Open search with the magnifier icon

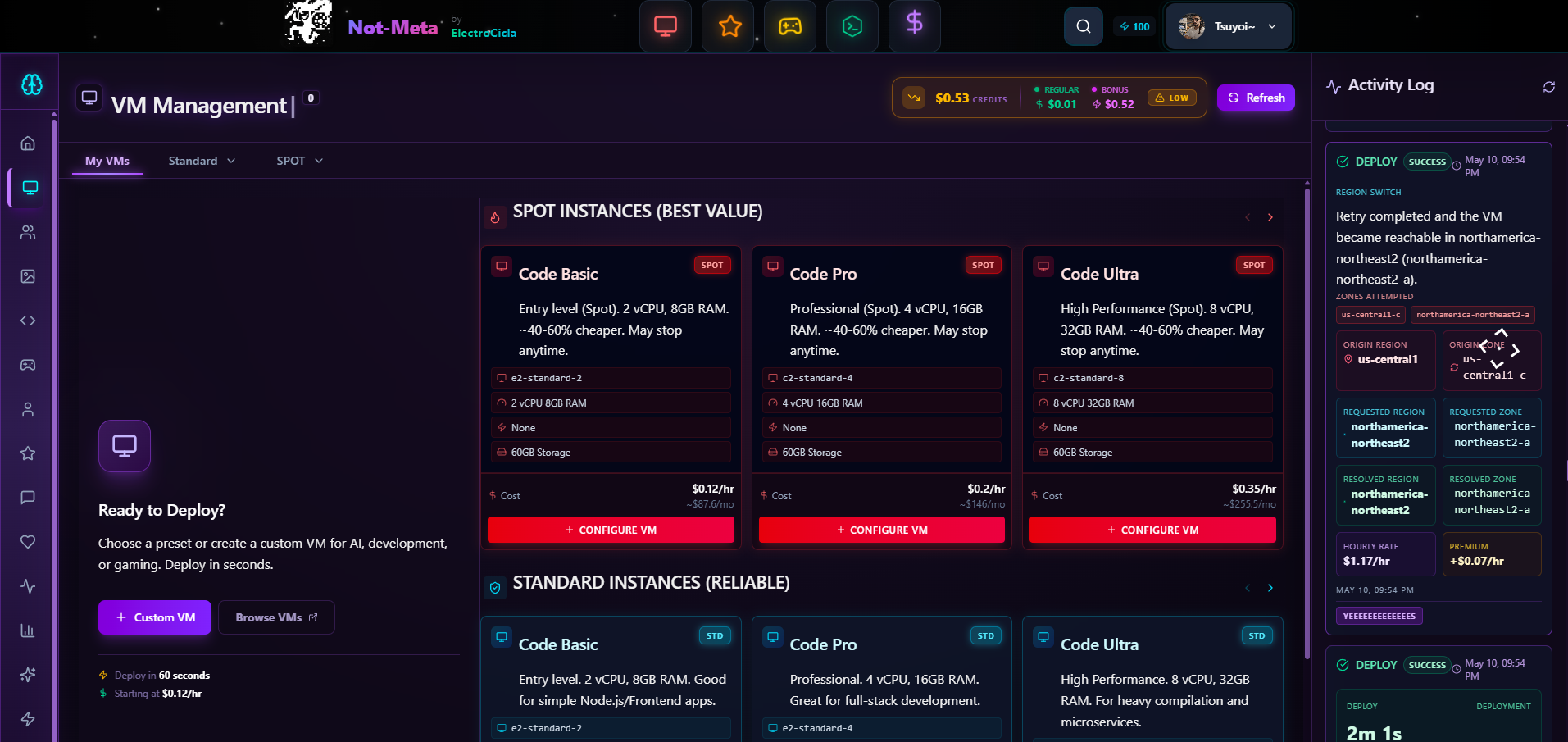(1084, 26)
